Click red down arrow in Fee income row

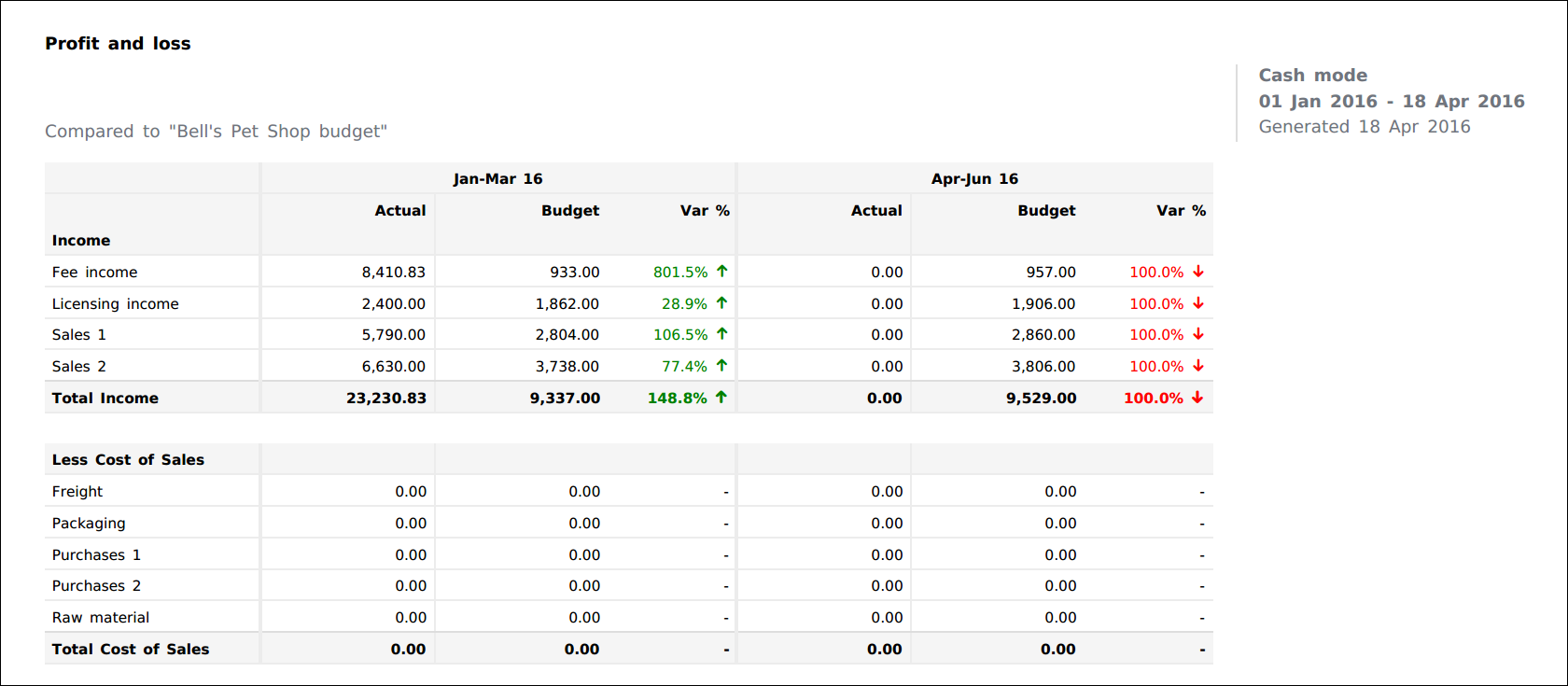pyautogui.click(x=1198, y=272)
